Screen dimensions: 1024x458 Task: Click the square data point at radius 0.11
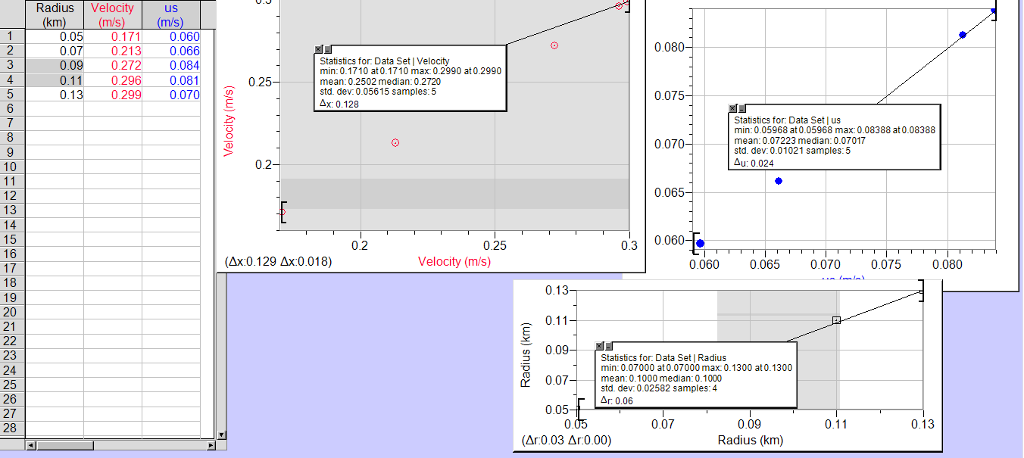(x=837, y=320)
